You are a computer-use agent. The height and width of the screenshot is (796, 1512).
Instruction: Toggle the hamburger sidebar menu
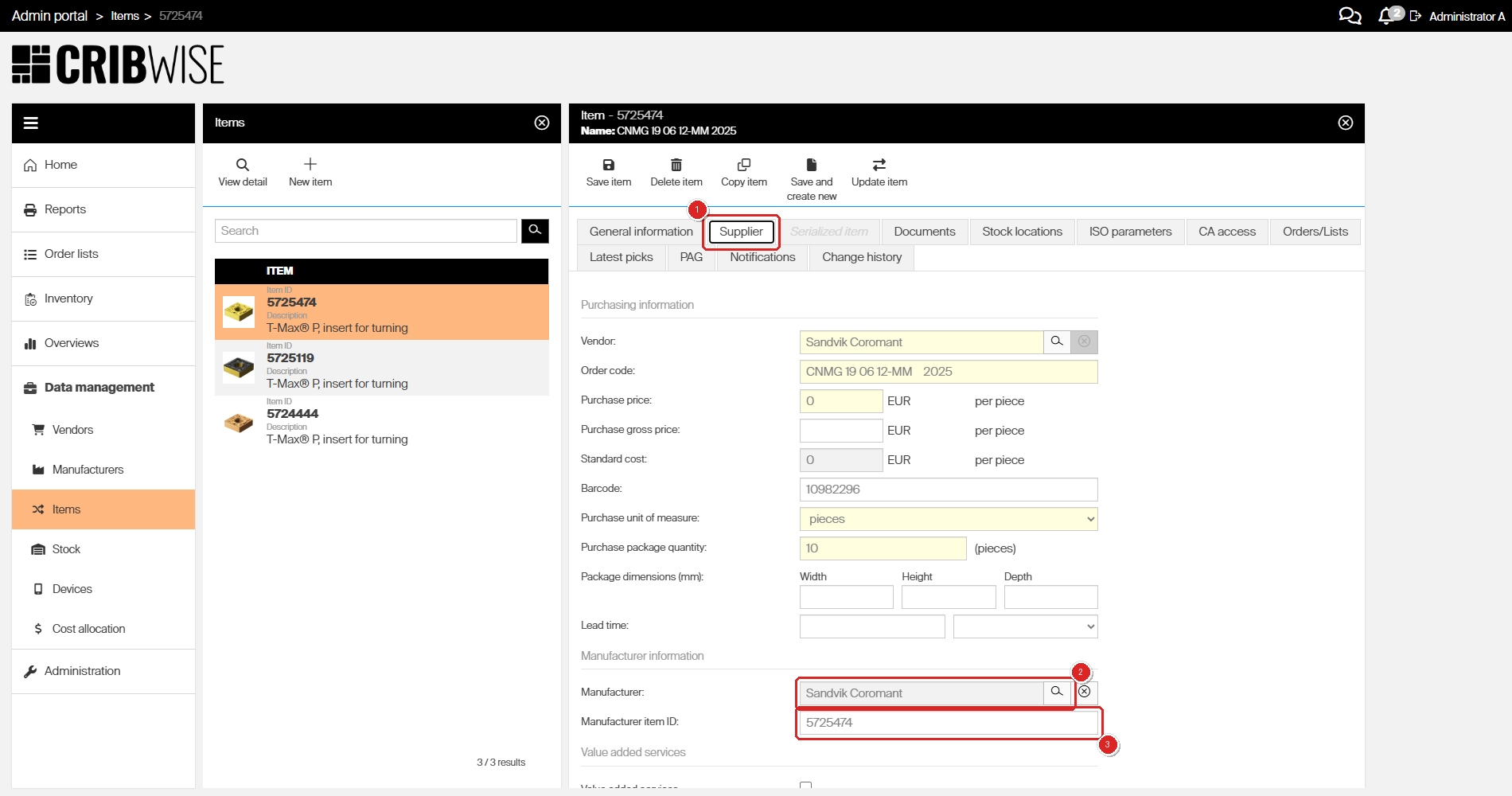point(31,123)
